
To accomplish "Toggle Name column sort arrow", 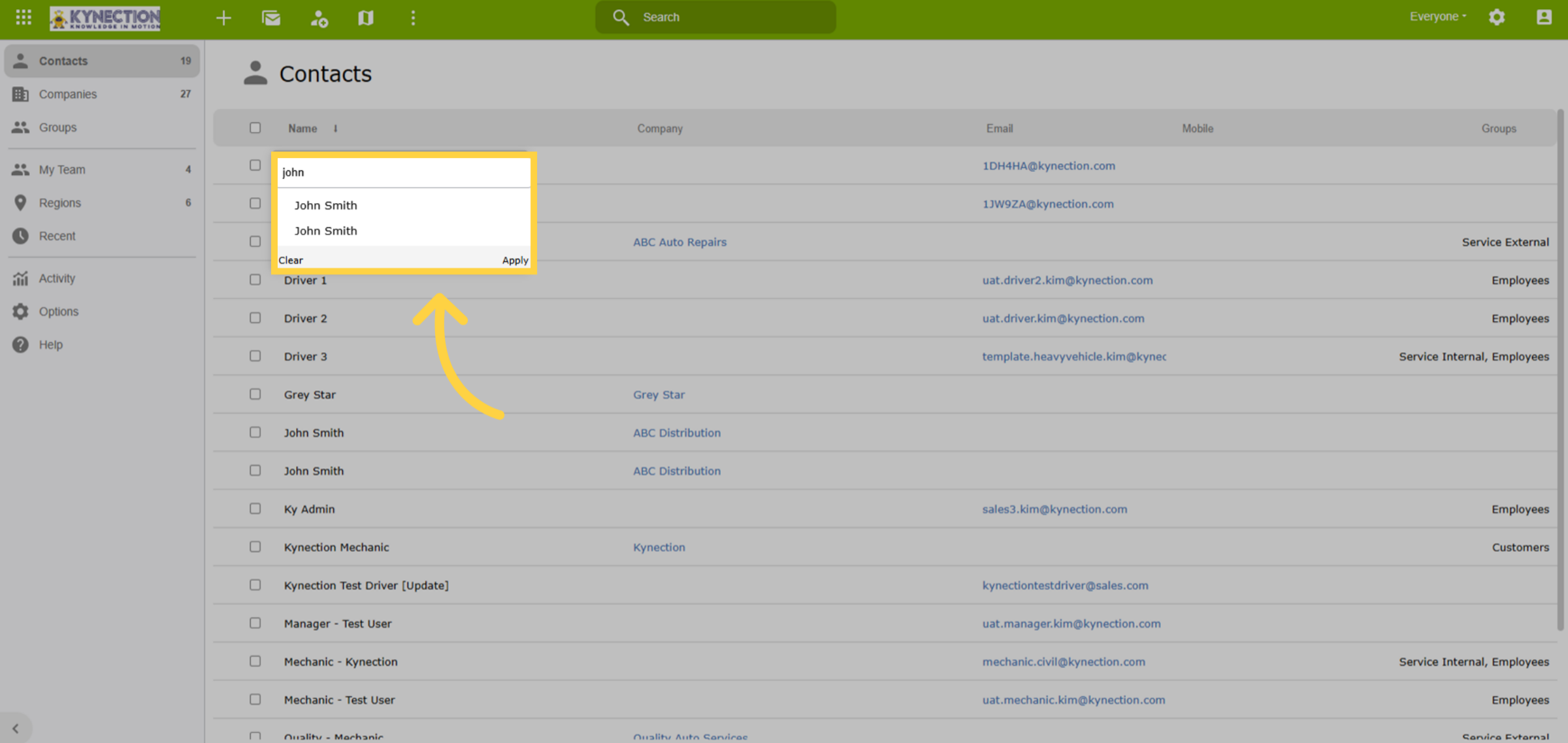I will coord(335,129).
